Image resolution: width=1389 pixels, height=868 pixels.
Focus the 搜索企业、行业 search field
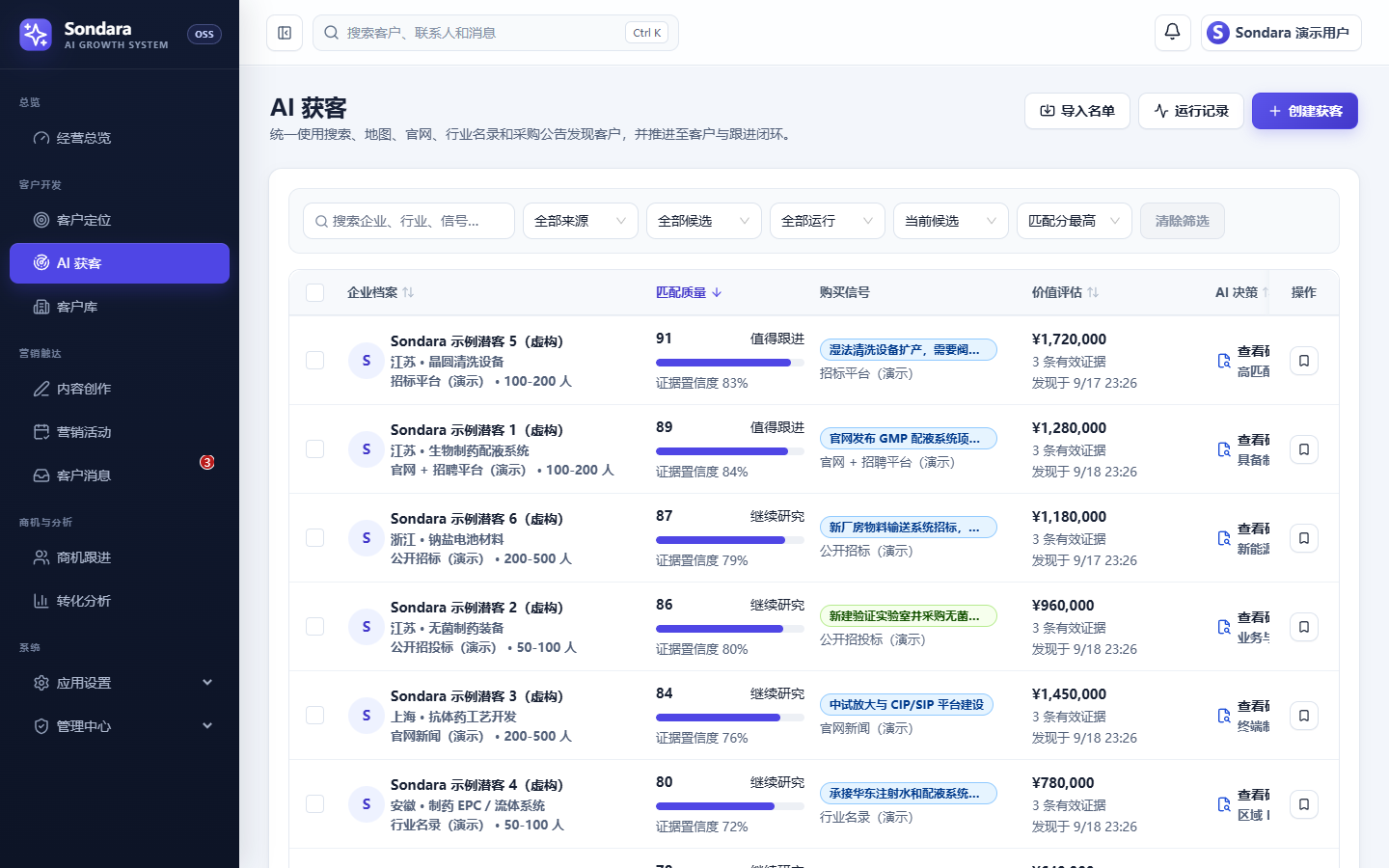[409, 221]
